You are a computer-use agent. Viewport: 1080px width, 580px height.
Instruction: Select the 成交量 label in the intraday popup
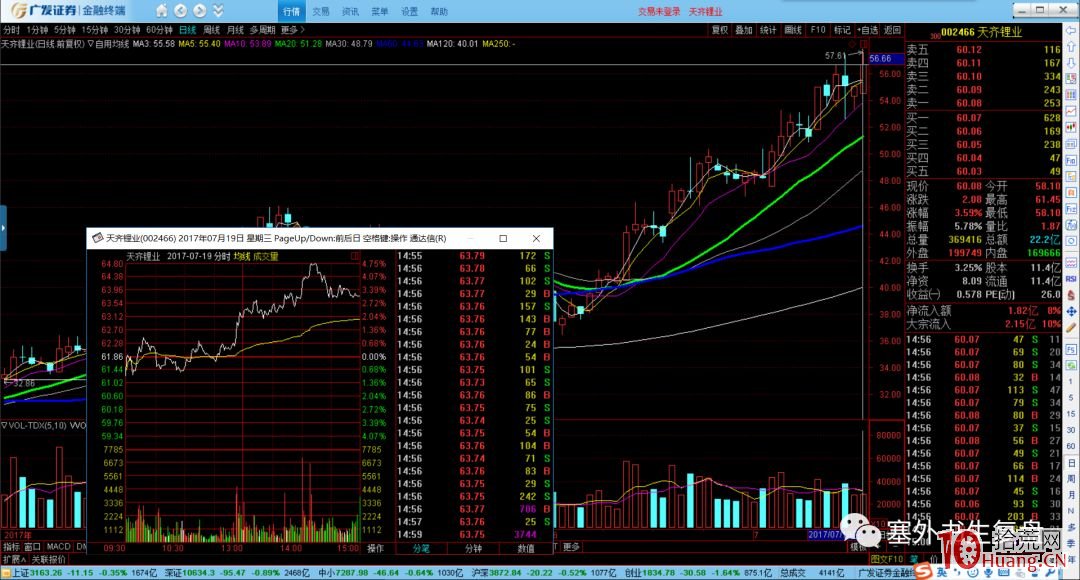[x=266, y=256]
